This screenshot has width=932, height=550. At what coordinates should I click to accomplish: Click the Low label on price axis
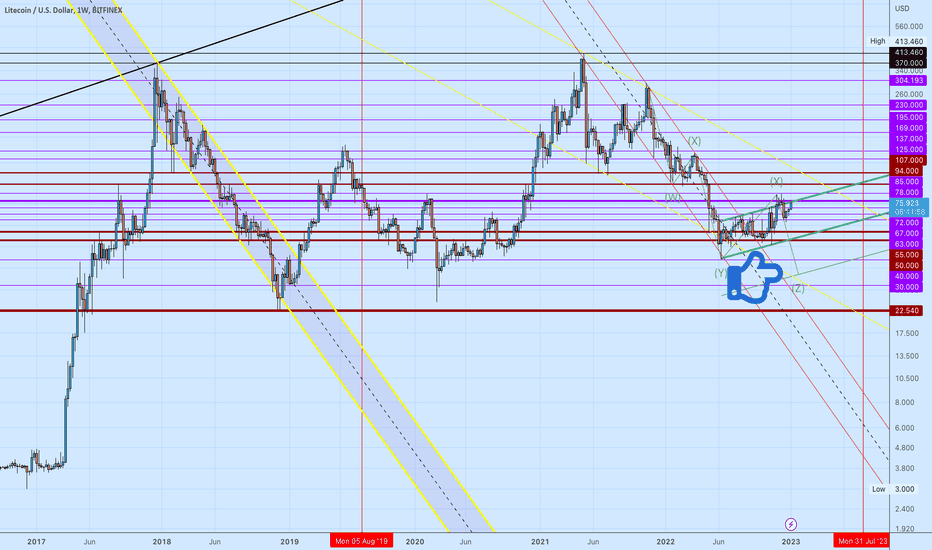click(879, 489)
